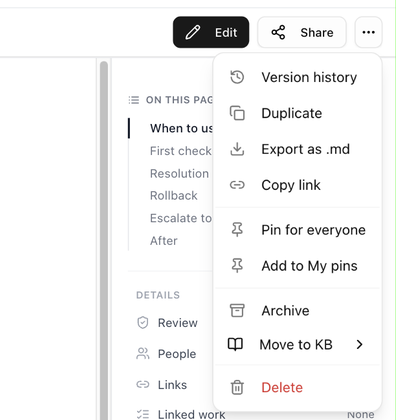
Task: Choose Duplicate in the options menu
Action: click(x=297, y=113)
